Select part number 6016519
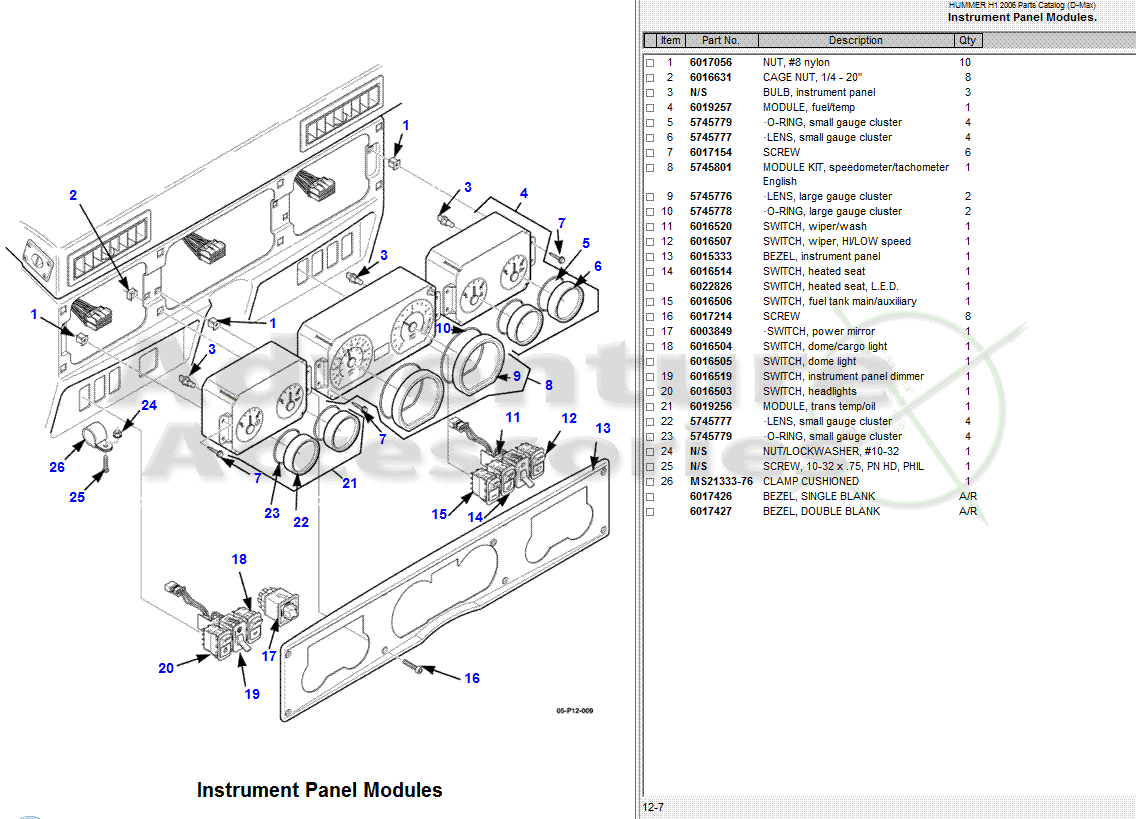The image size is (1136, 819). 711,376
